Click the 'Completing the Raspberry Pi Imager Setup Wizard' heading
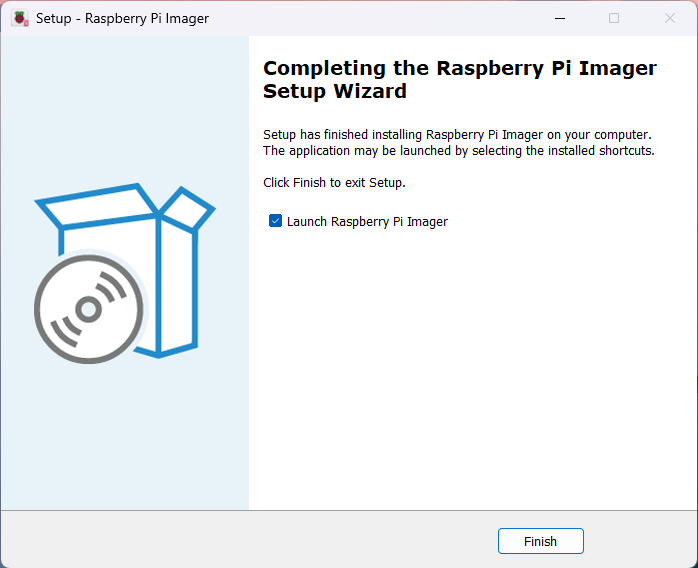Image resolution: width=698 pixels, height=568 pixels. [x=459, y=79]
